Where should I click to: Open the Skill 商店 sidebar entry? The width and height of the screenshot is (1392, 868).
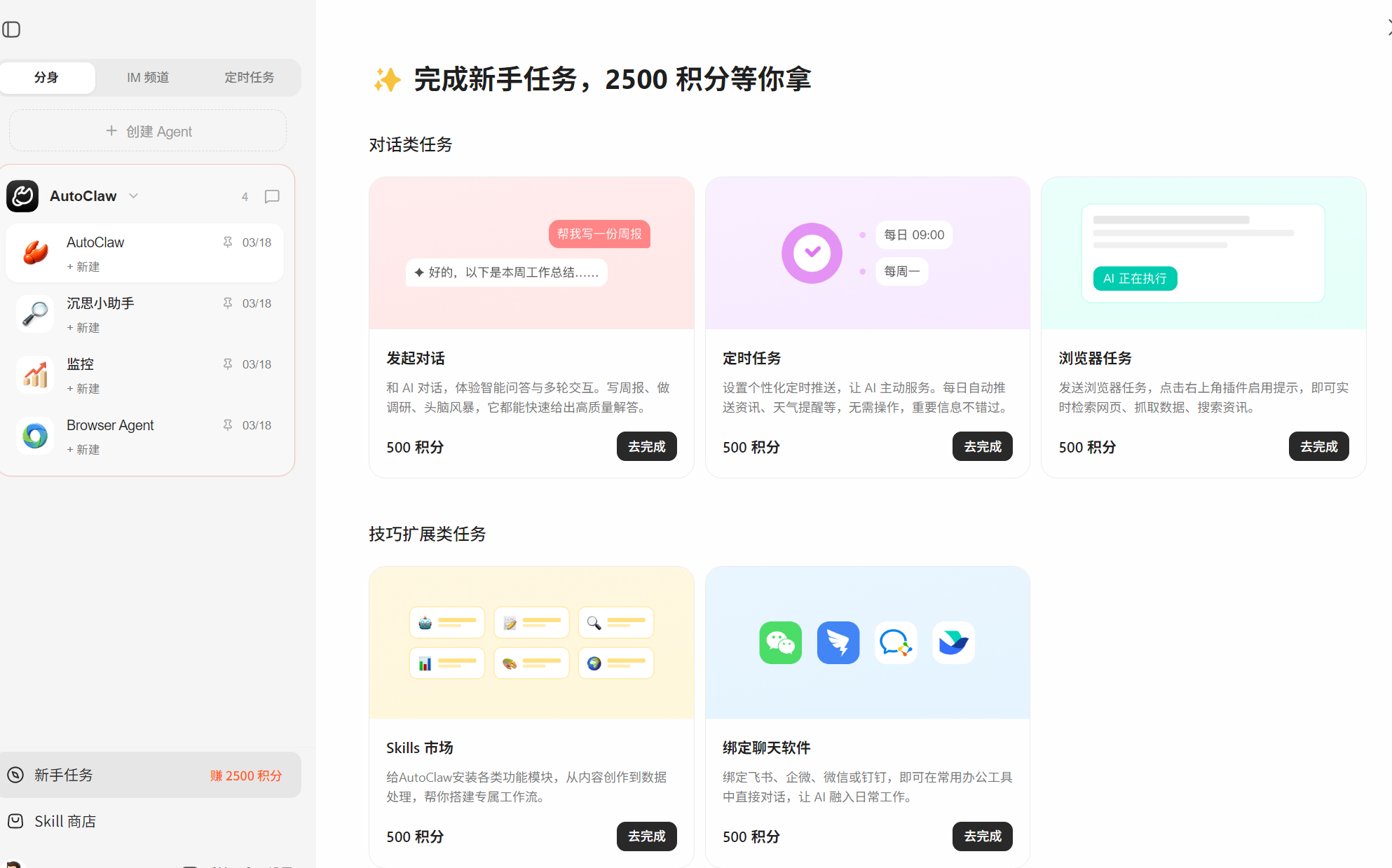pyautogui.click(x=150, y=821)
